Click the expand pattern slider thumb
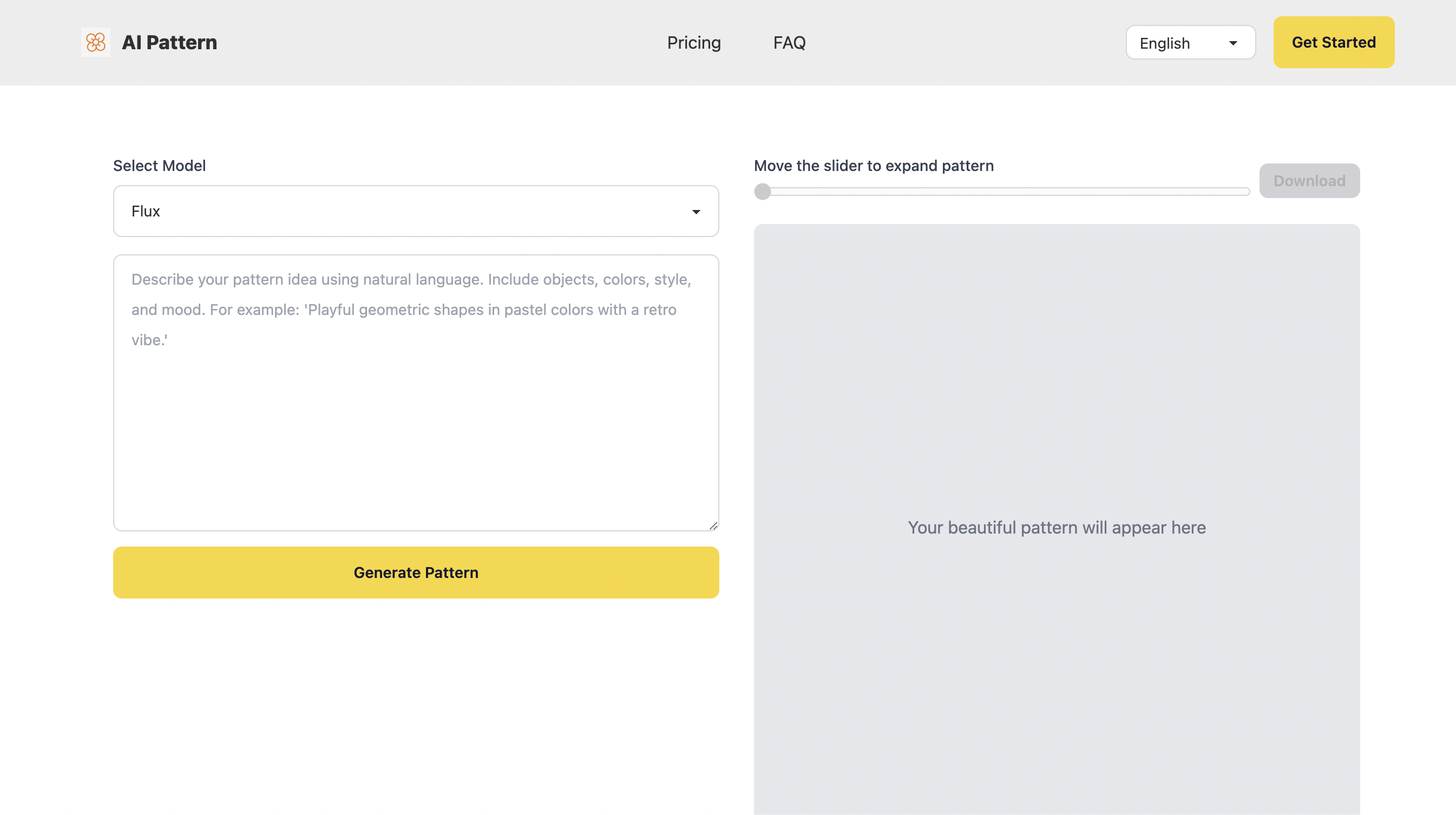 point(763,192)
